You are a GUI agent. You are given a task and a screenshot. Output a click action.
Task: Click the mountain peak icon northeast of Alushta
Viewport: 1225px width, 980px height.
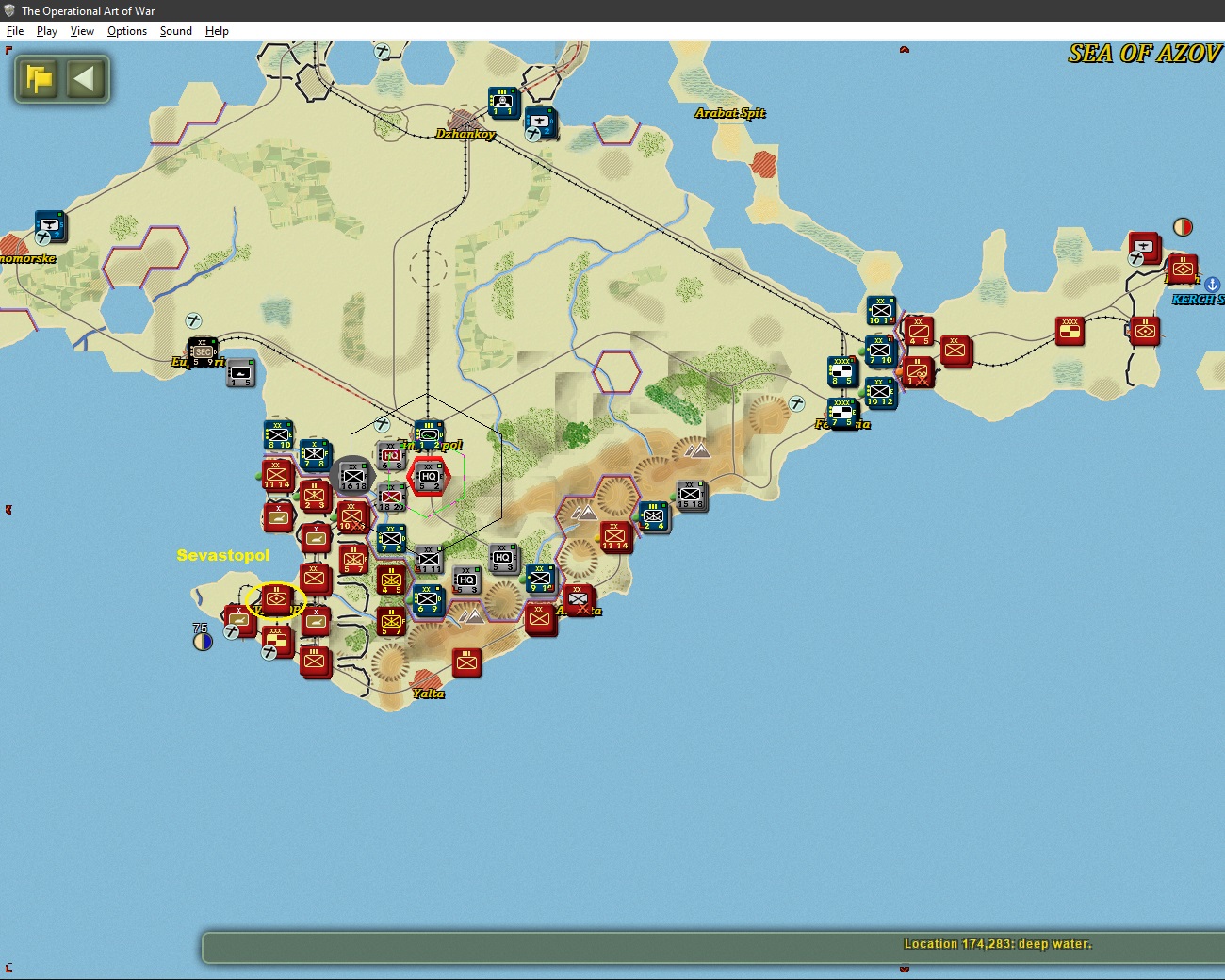tap(697, 450)
